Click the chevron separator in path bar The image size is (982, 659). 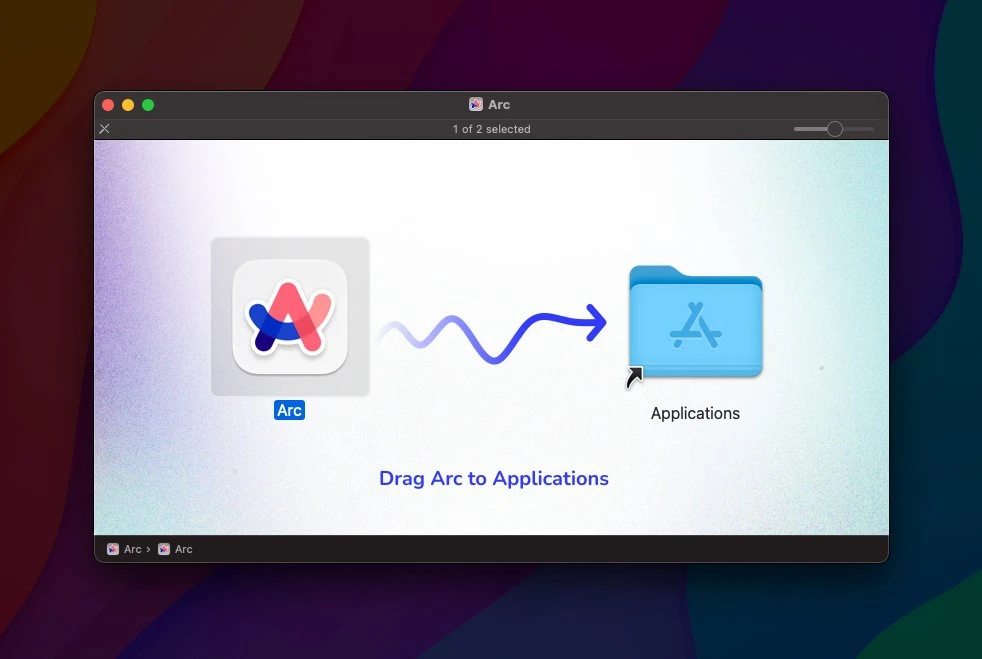tap(149, 549)
